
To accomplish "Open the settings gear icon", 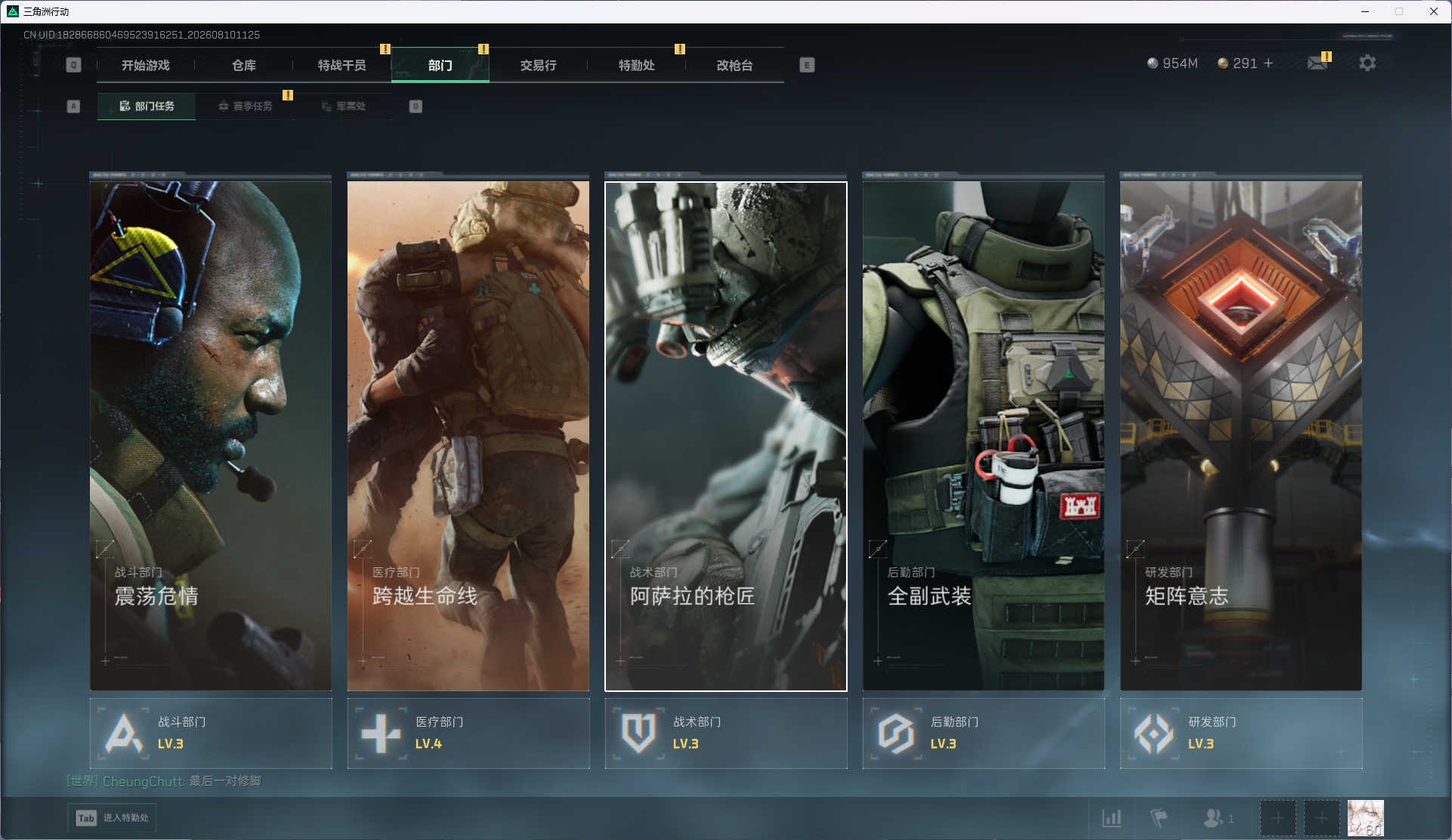I will (1367, 63).
